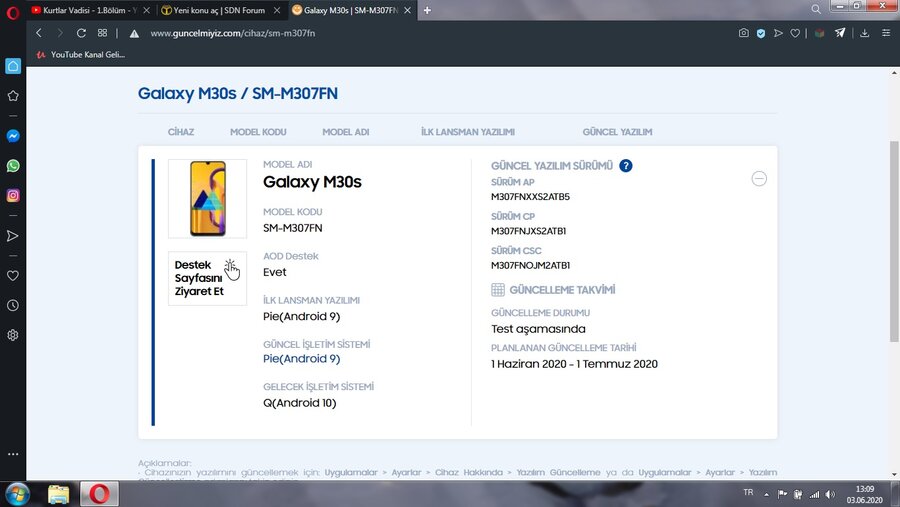Reload the current page
Viewport: 900px width, 507px height.
pos(82,33)
